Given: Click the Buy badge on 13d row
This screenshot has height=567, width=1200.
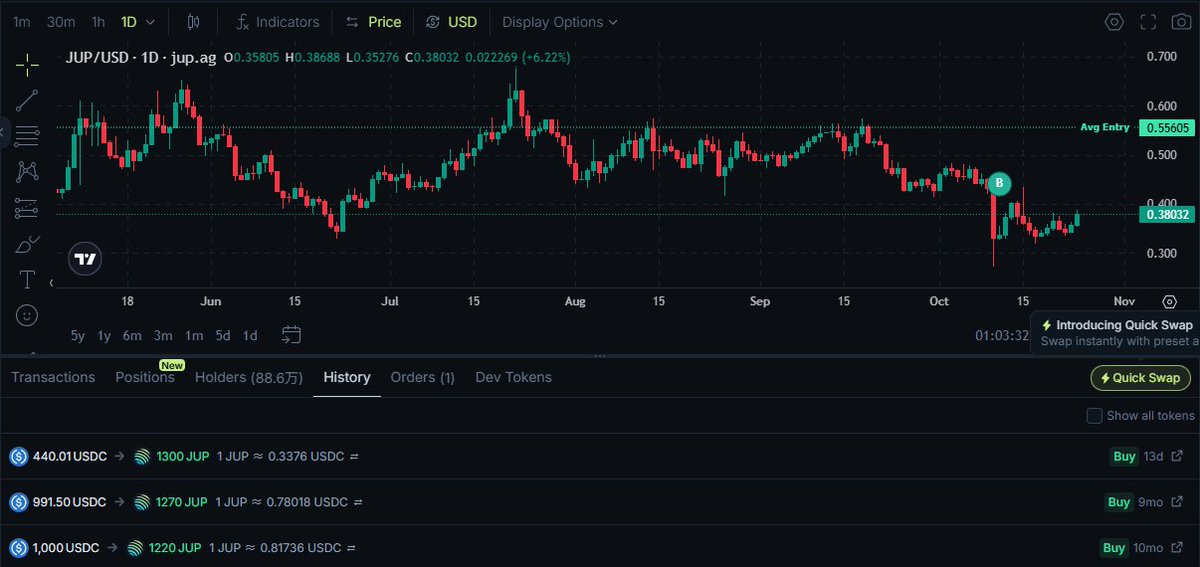Looking at the screenshot, I should click(1124, 456).
